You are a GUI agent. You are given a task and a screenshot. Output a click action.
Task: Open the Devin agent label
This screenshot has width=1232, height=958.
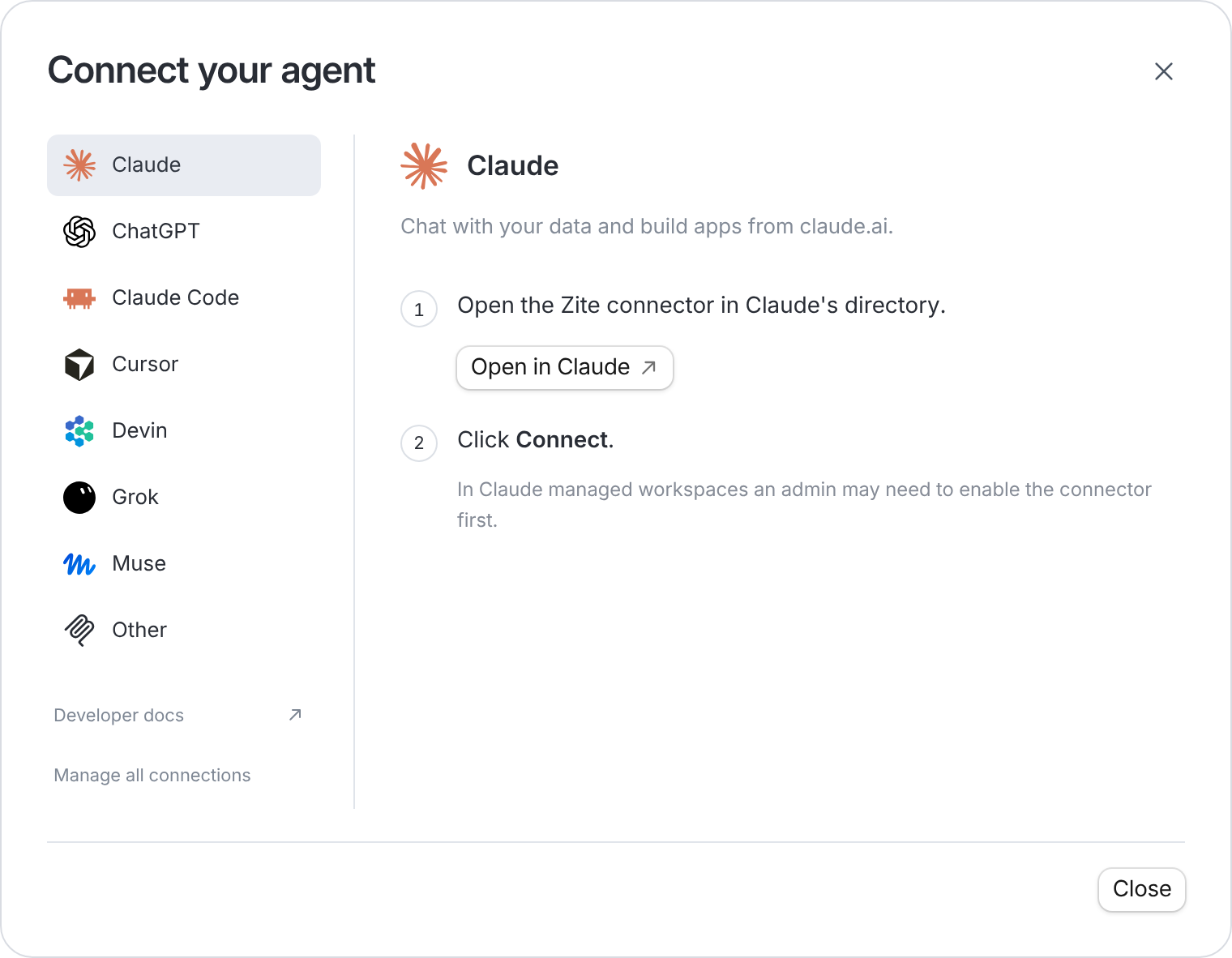139,430
